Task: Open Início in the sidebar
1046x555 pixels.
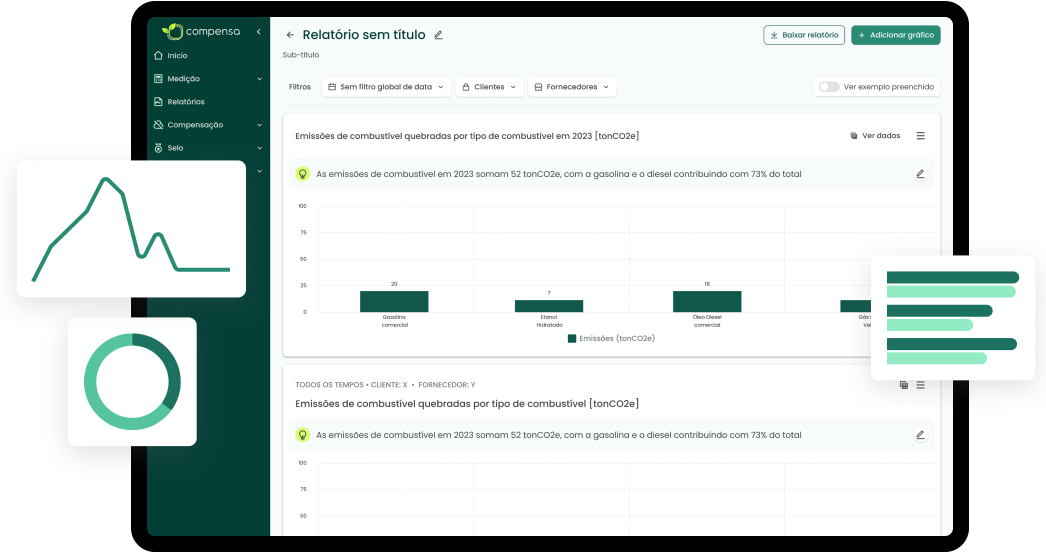Action: [x=176, y=56]
